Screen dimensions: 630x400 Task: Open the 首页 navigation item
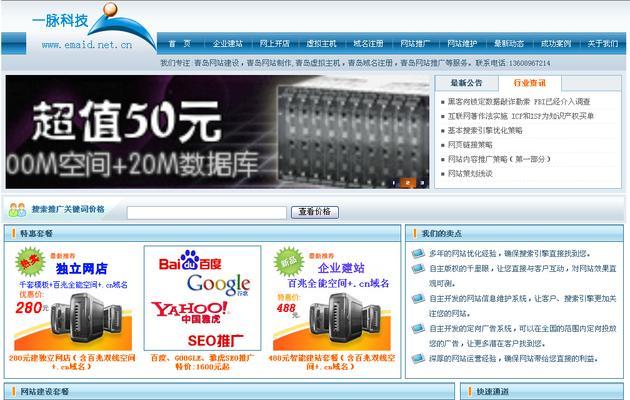tap(180, 43)
